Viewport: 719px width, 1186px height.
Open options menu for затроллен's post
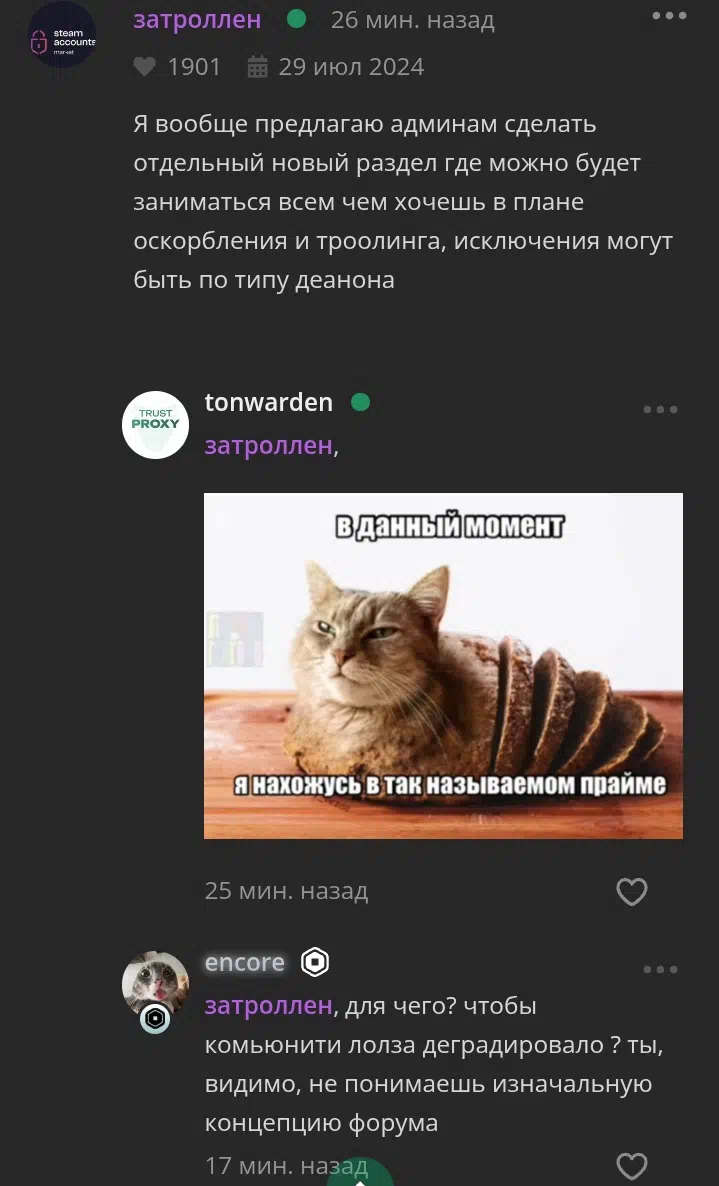[669, 17]
